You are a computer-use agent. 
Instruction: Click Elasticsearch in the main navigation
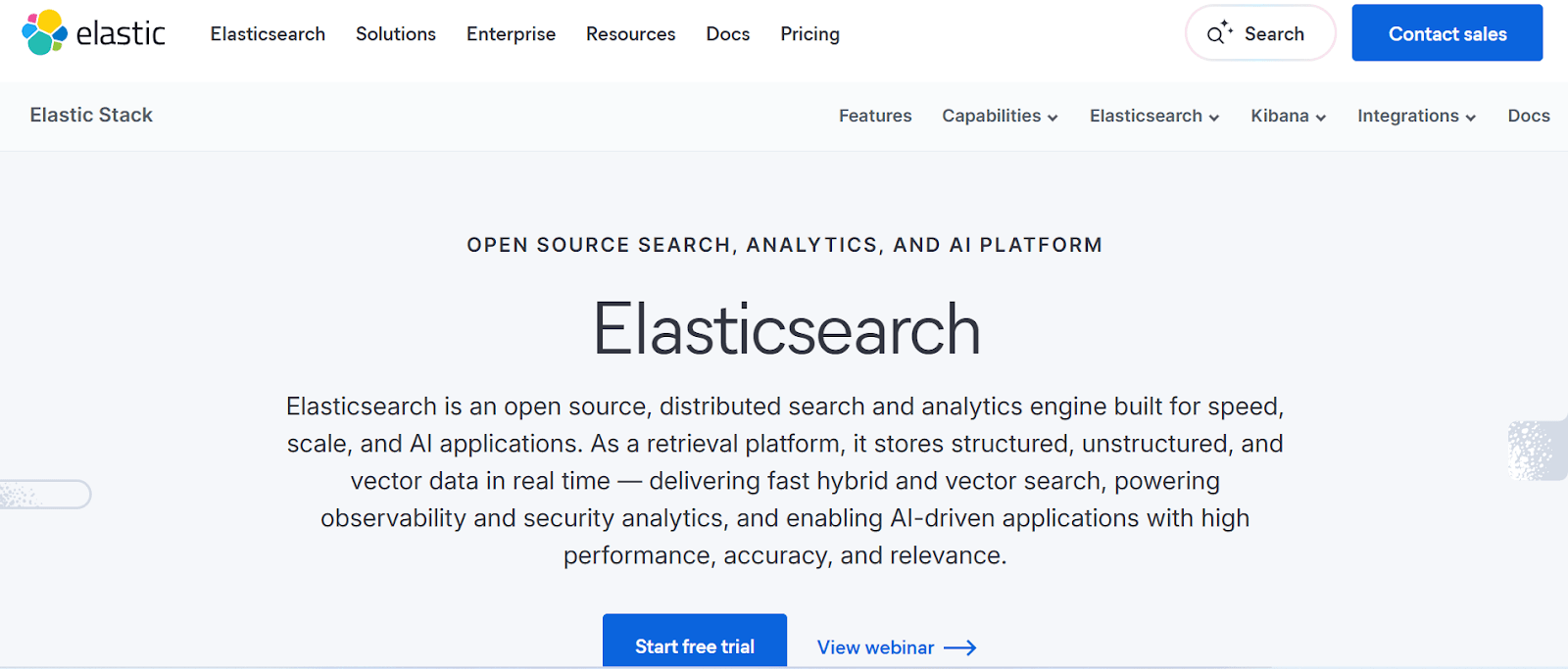click(x=268, y=33)
